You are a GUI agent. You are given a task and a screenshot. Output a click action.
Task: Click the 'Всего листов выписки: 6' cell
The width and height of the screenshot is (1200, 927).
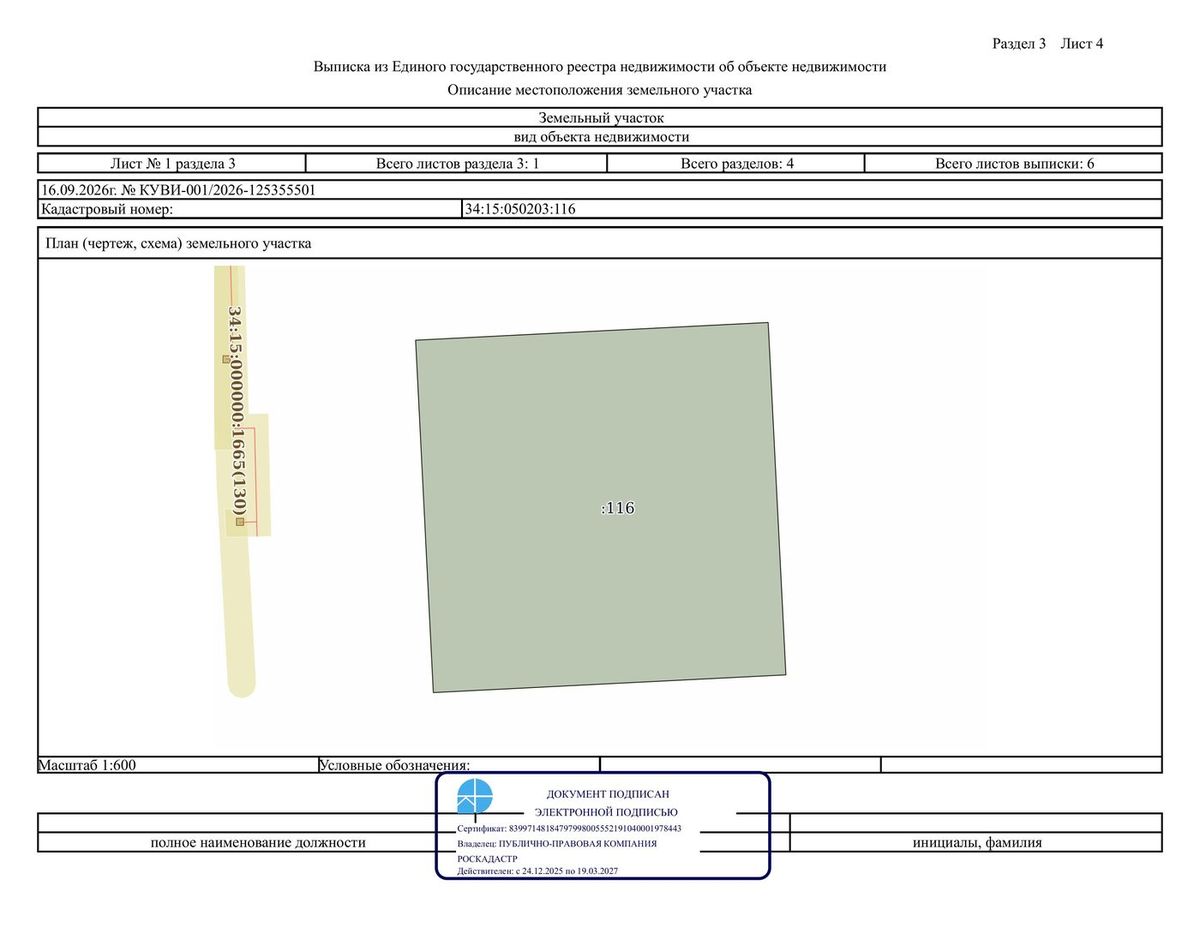pyautogui.click(x=1014, y=163)
